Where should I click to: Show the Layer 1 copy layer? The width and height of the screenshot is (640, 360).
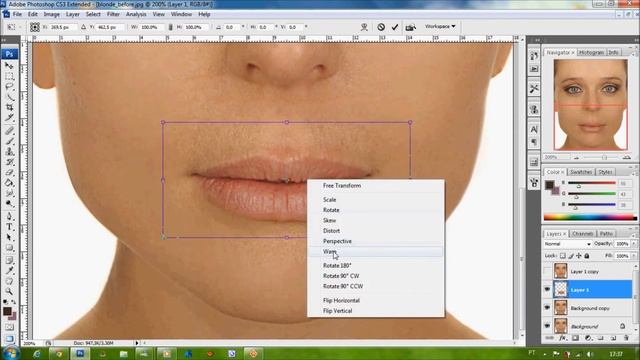tap(547, 271)
